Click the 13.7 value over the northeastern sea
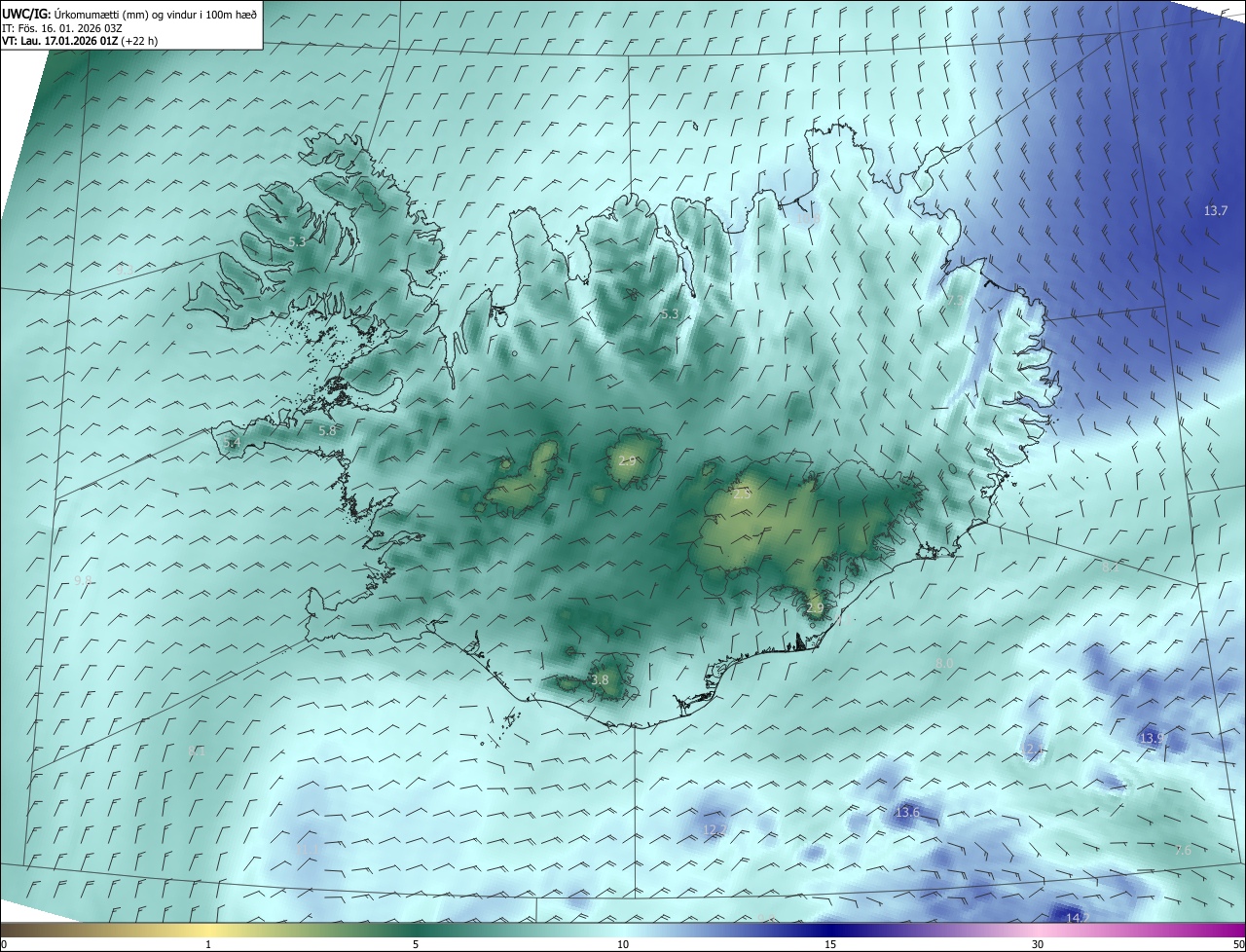Screen dimensions: 1246x952 click(x=1216, y=210)
